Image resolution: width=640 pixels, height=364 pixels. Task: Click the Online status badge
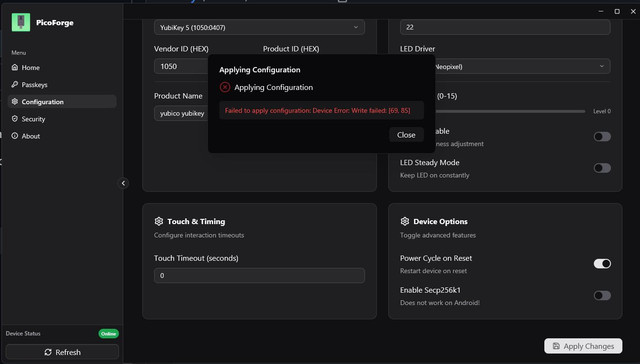coord(109,334)
